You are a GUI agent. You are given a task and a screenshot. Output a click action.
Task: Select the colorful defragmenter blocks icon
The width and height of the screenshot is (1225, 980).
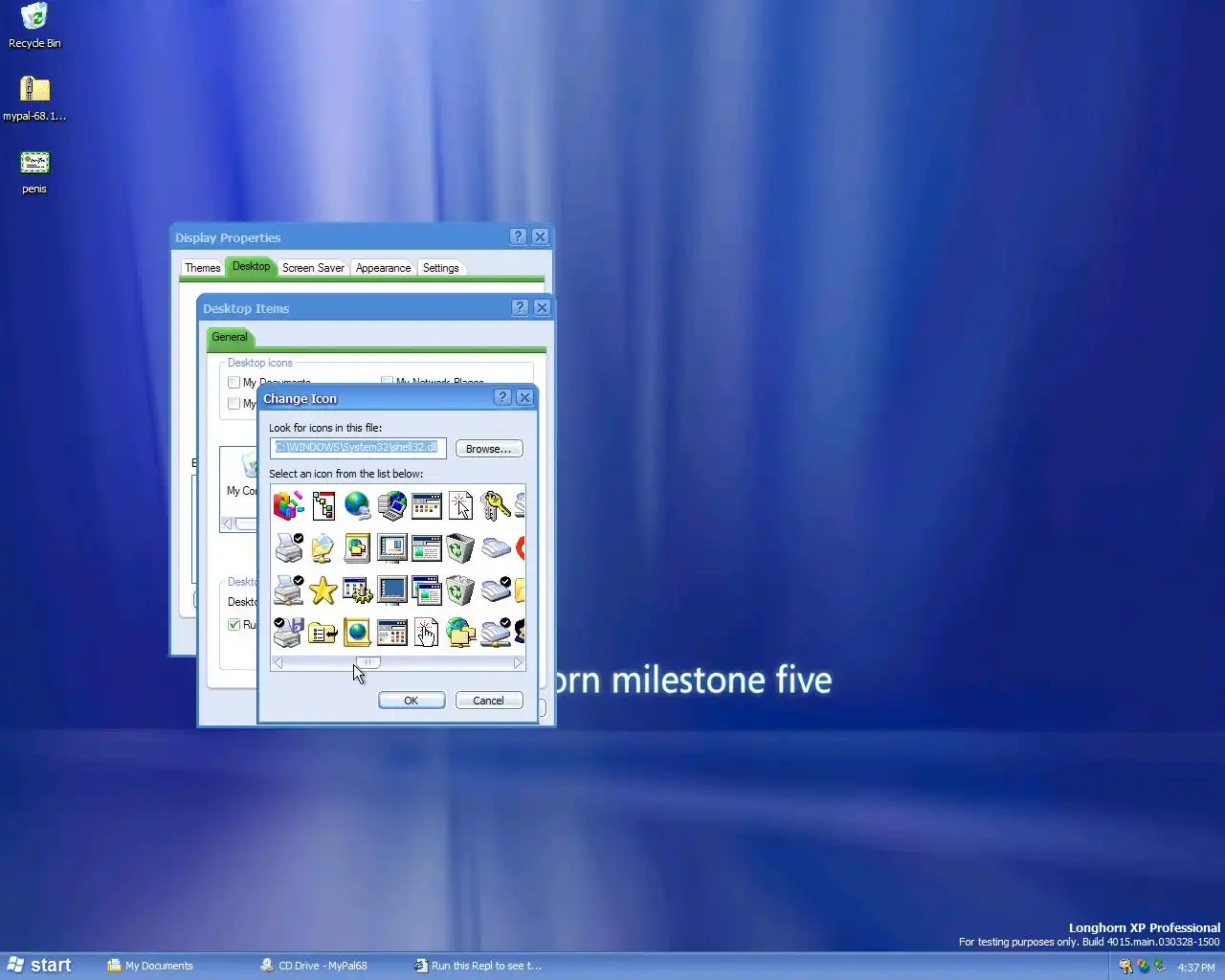(x=288, y=505)
